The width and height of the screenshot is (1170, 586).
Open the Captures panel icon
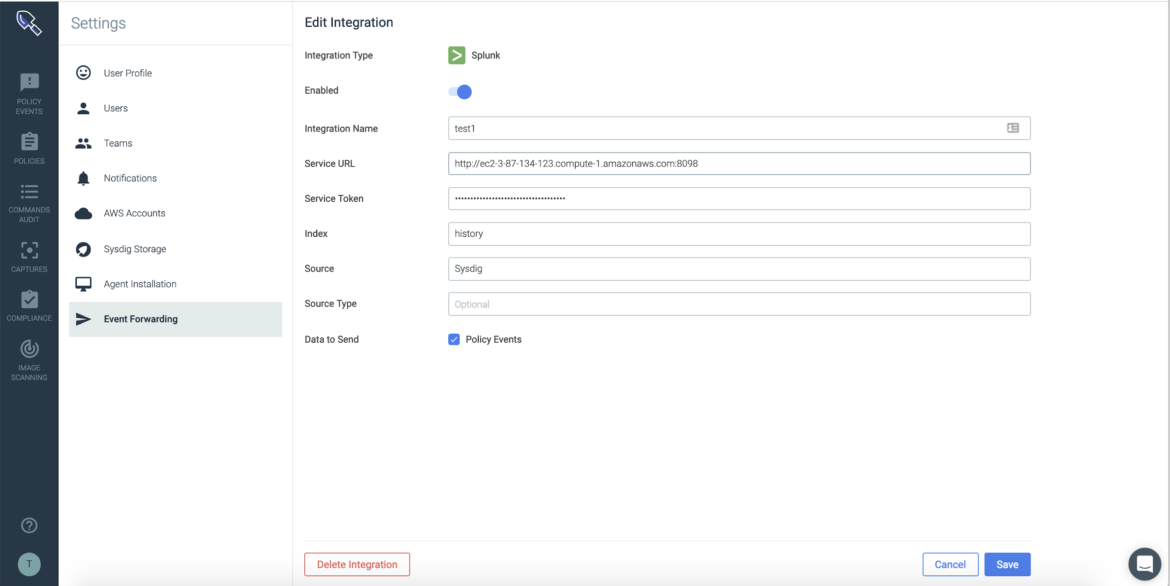coord(29,252)
